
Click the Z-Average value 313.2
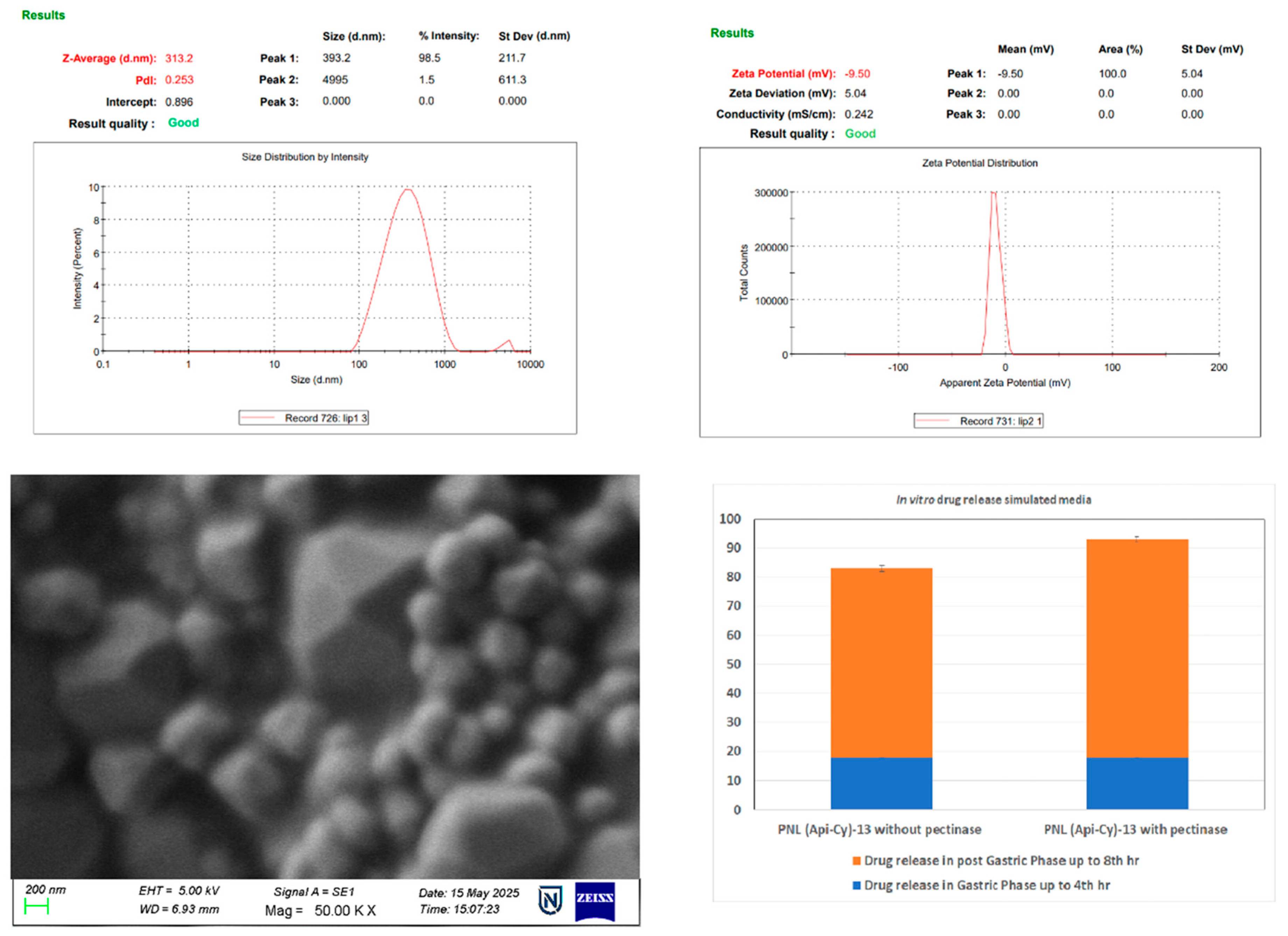[x=179, y=58]
